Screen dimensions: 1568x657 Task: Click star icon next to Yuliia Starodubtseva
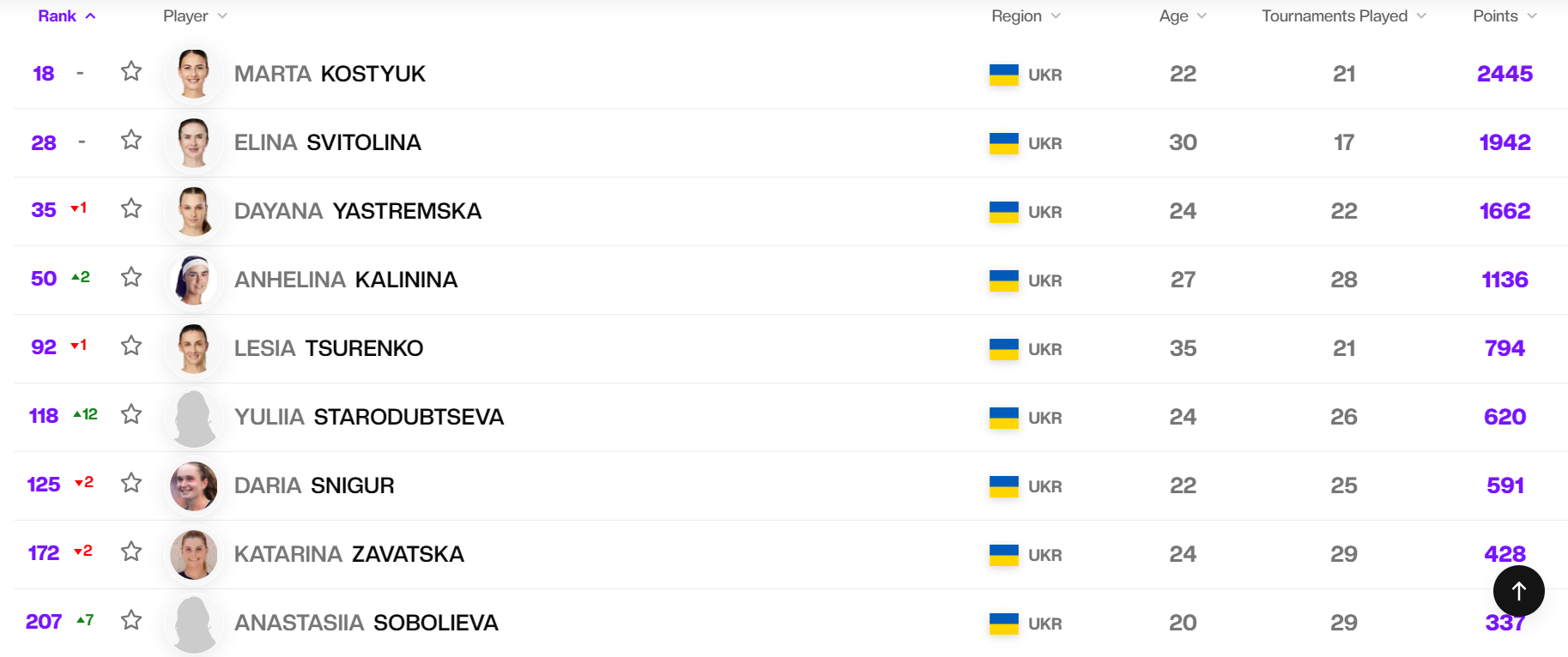131,414
